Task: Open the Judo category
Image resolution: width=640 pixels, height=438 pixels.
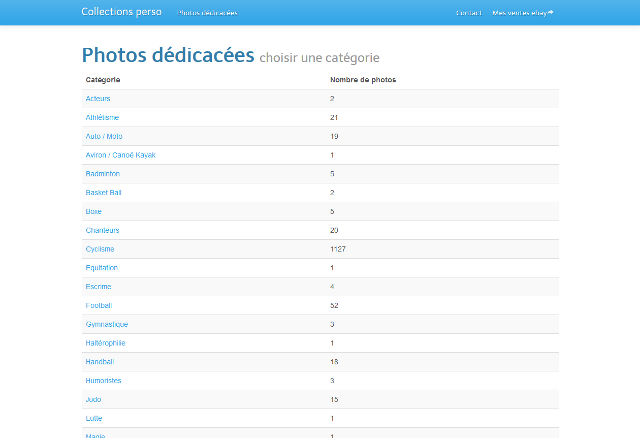Action: pos(94,399)
